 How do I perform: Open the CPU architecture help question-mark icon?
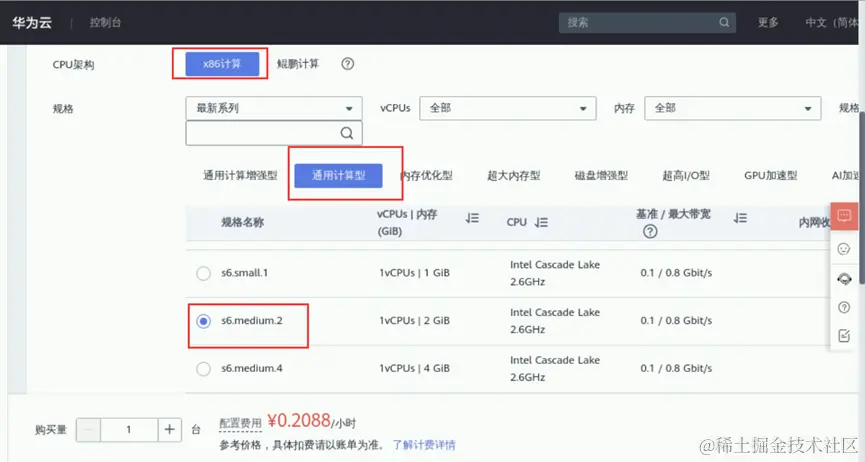pos(348,64)
